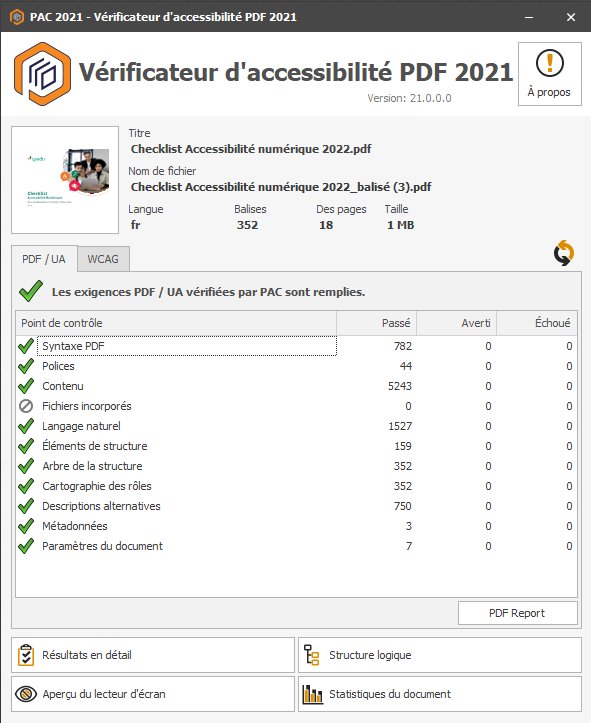Click the PAC hexagon logo
This screenshot has height=723, width=591.
click(42, 74)
